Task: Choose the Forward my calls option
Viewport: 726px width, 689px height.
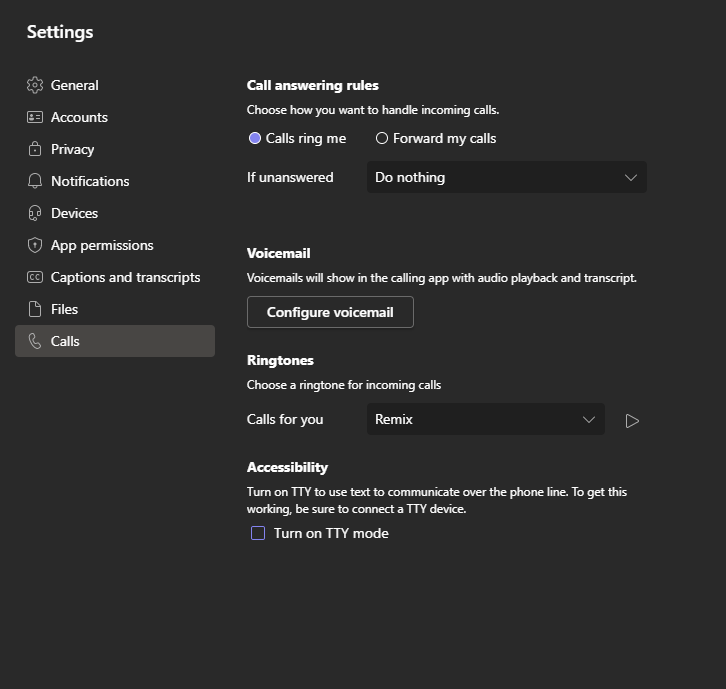Action: (436, 138)
